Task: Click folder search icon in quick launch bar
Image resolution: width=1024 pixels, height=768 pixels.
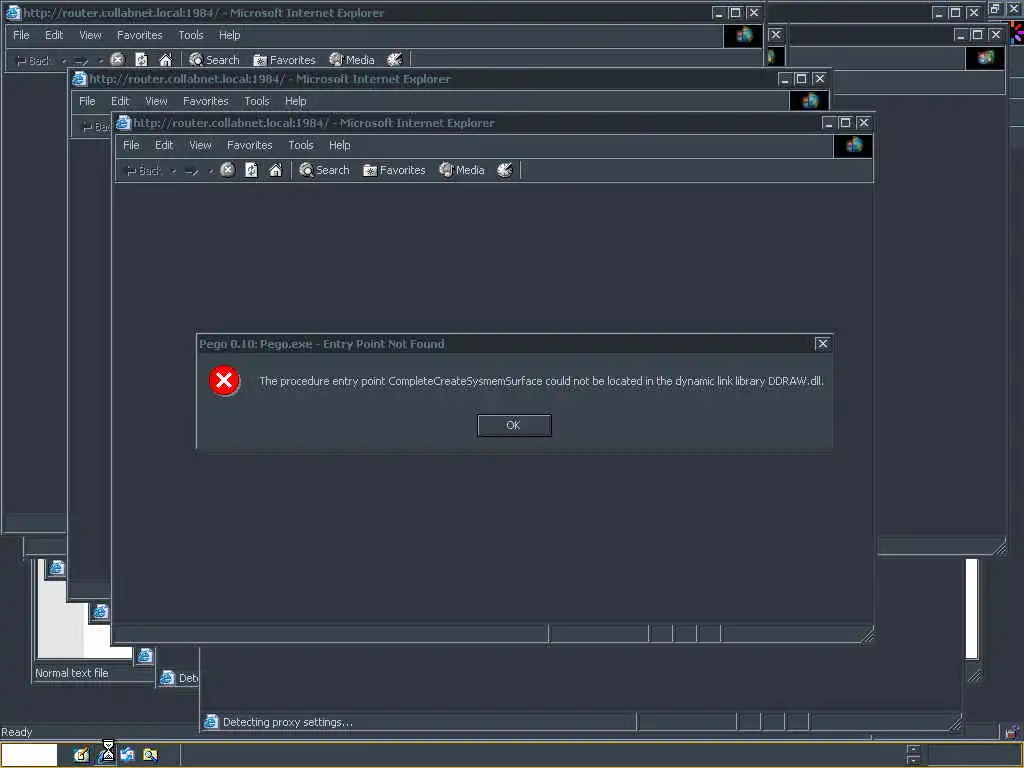Action: point(150,754)
